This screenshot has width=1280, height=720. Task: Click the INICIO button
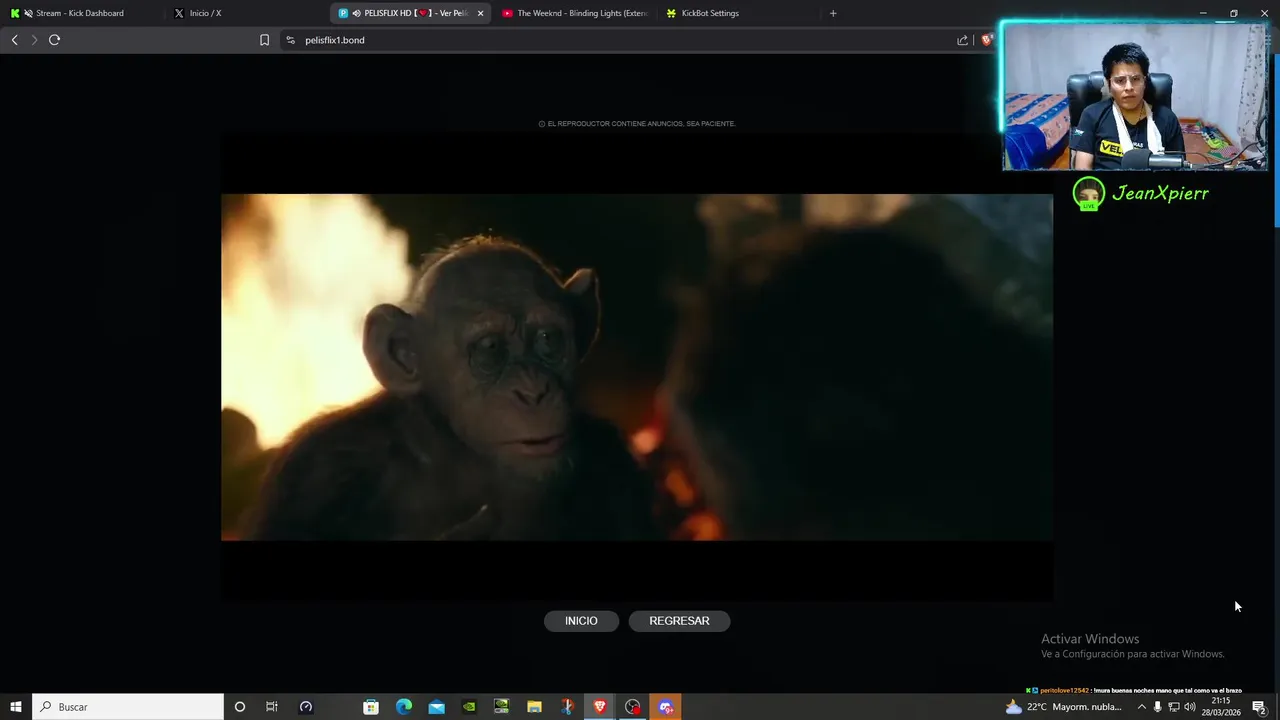pyautogui.click(x=581, y=621)
